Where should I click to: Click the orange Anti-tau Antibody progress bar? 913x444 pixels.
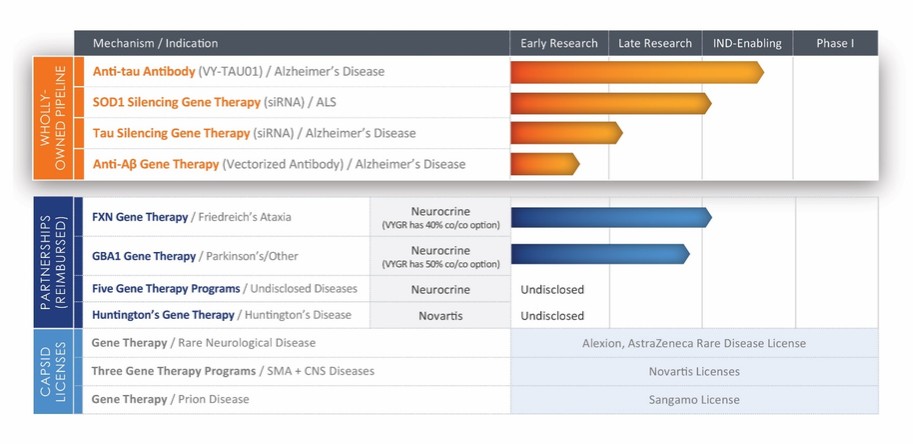636,72
